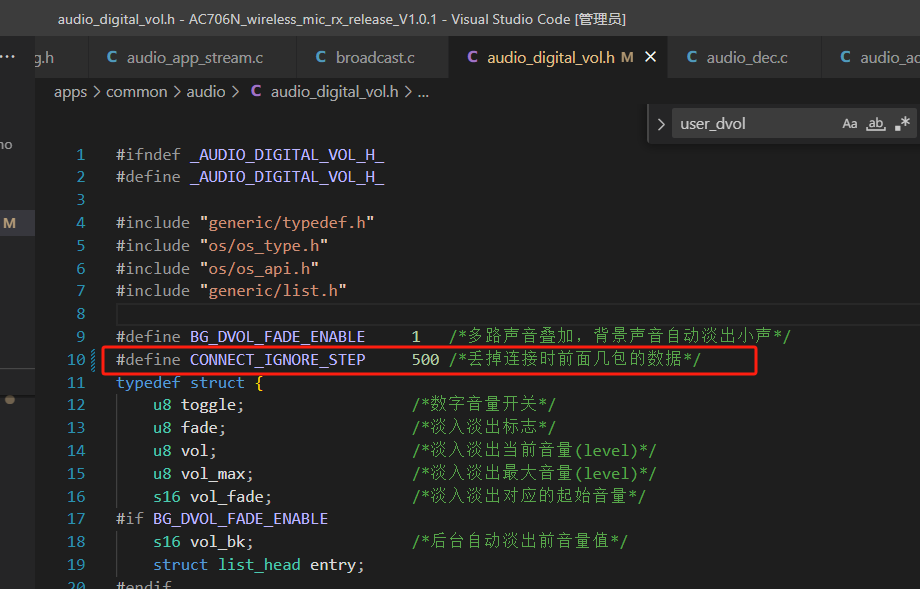This screenshot has width=920, height=589.
Task: Click the value 500 on line 10
Action: (425, 360)
